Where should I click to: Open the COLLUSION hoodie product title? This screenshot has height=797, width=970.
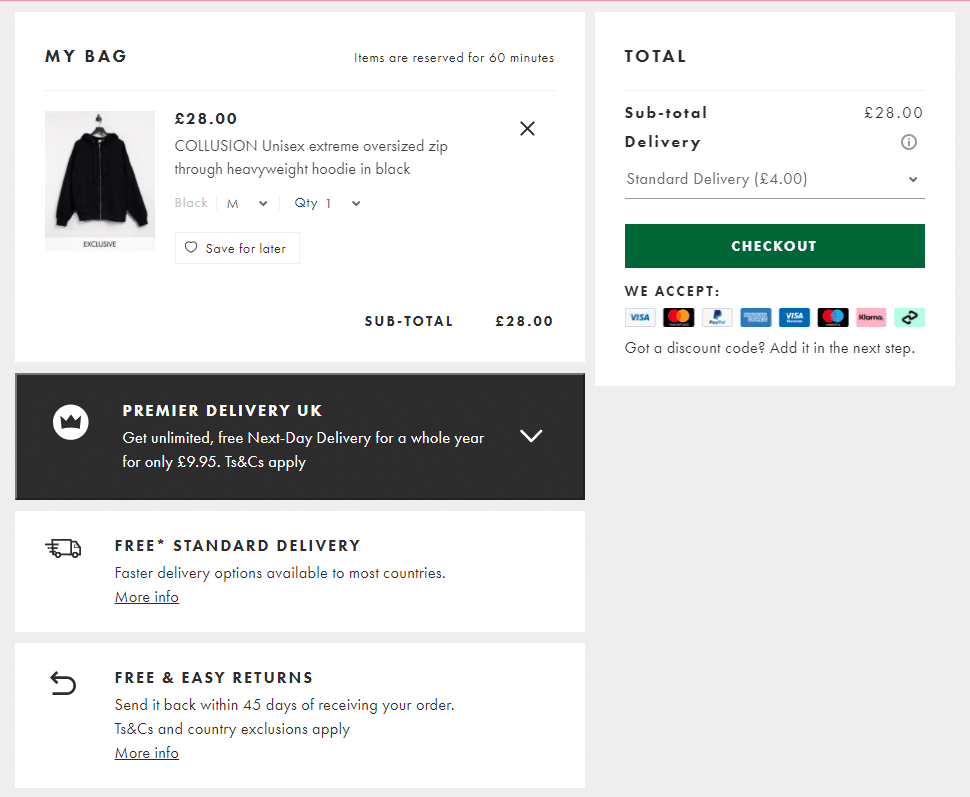pyautogui.click(x=311, y=158)
